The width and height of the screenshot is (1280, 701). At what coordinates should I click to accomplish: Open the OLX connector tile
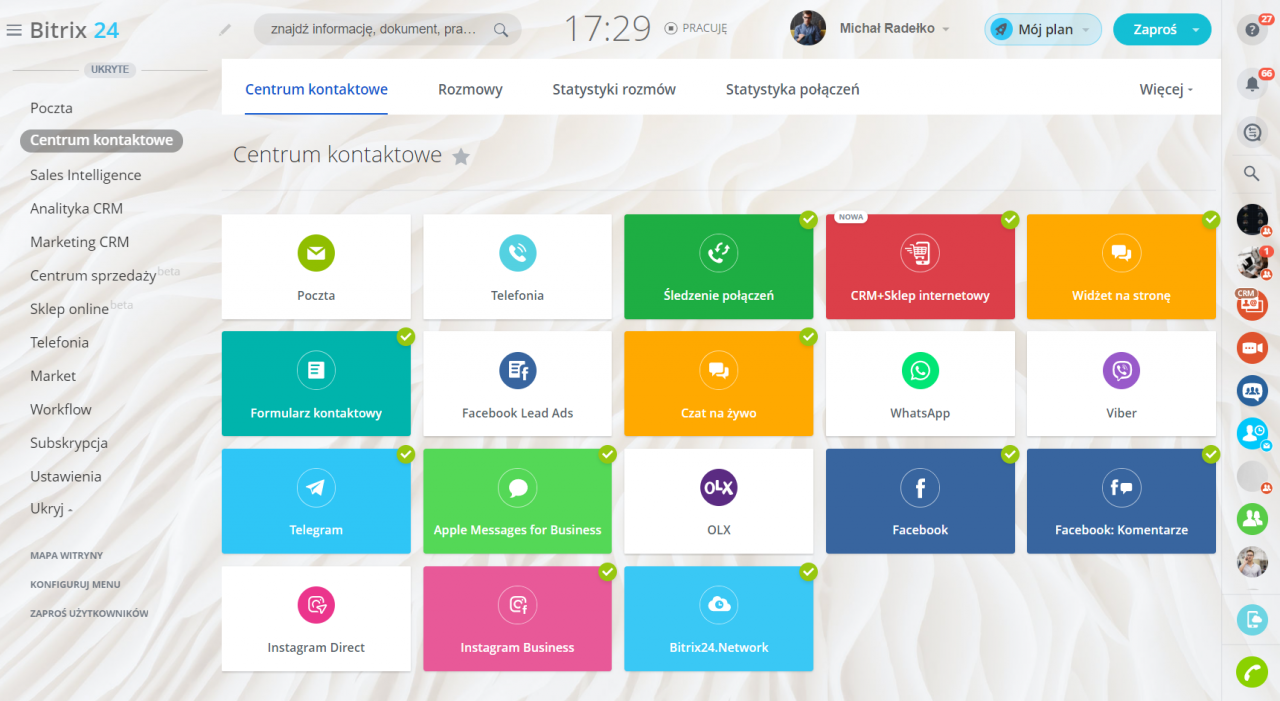[x=718, y=501]
